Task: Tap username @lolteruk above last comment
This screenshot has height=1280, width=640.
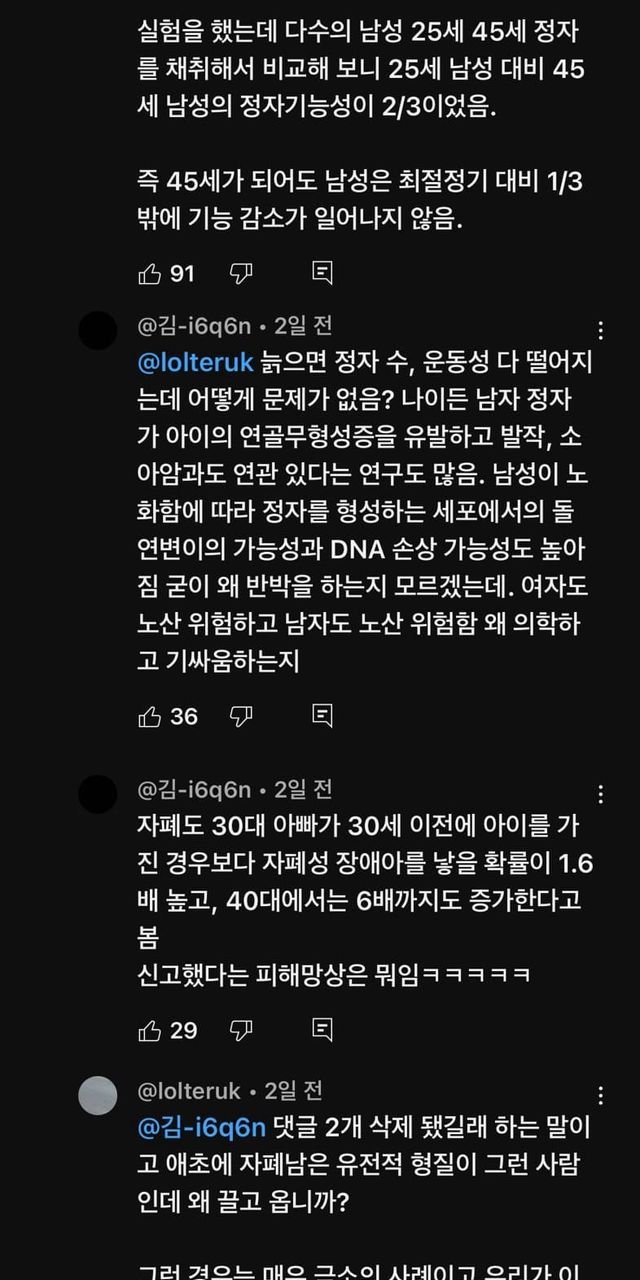Action: 187,1090
